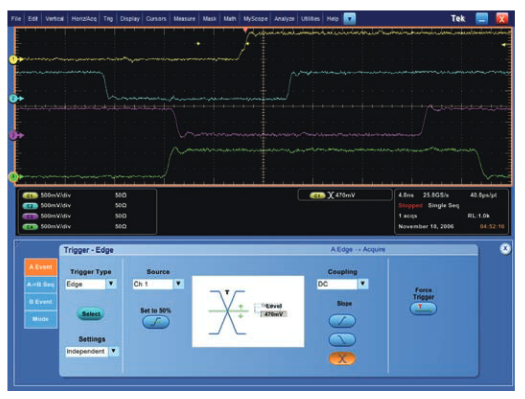Select either-edge slope button

342,358
